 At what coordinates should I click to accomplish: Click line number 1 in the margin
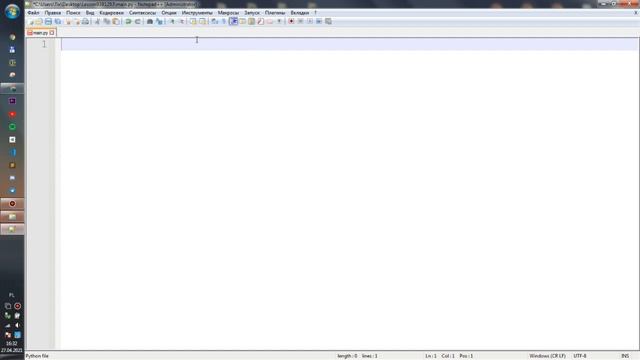44,44
